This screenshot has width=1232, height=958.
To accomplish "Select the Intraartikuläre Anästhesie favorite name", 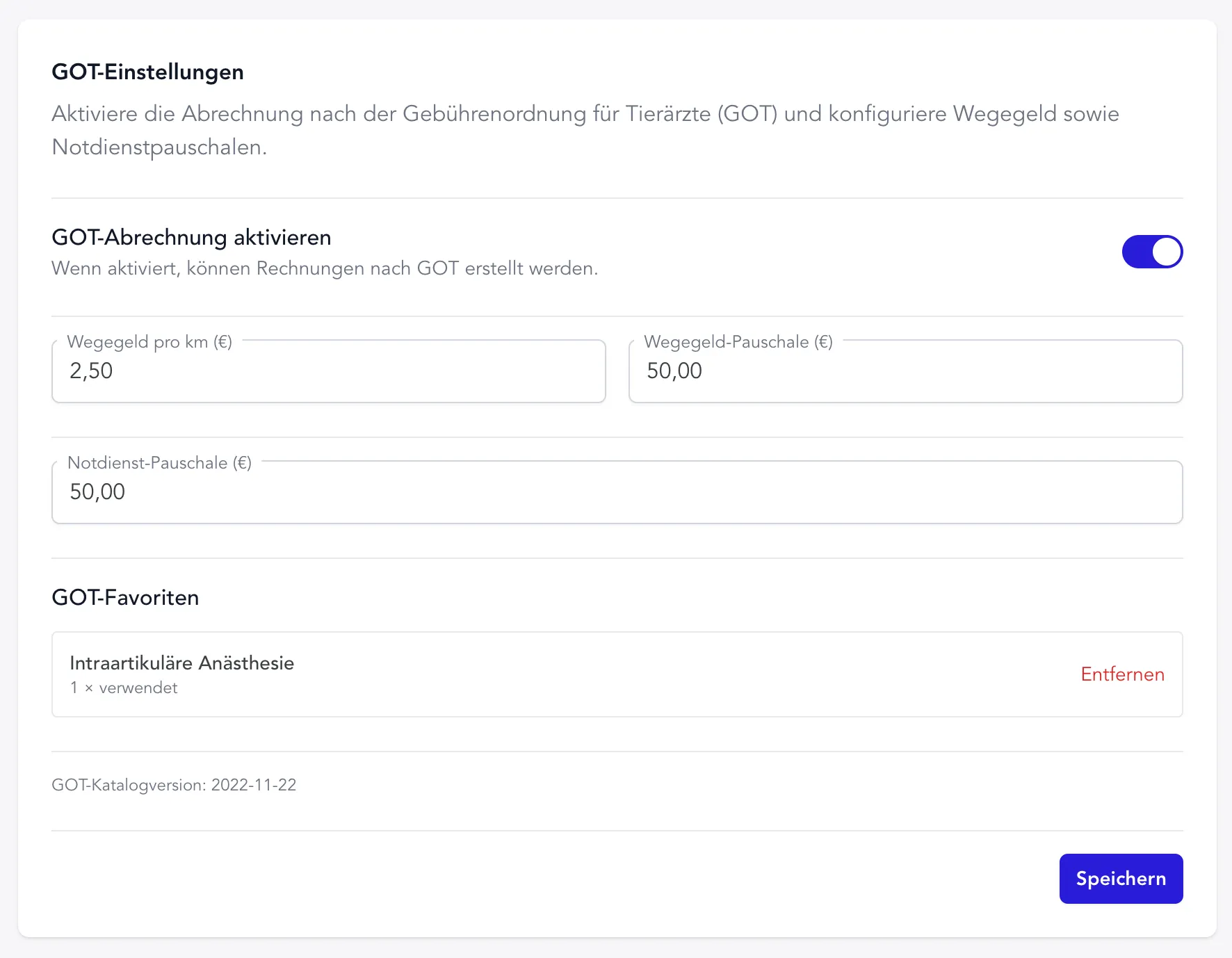I will [182, 663].
